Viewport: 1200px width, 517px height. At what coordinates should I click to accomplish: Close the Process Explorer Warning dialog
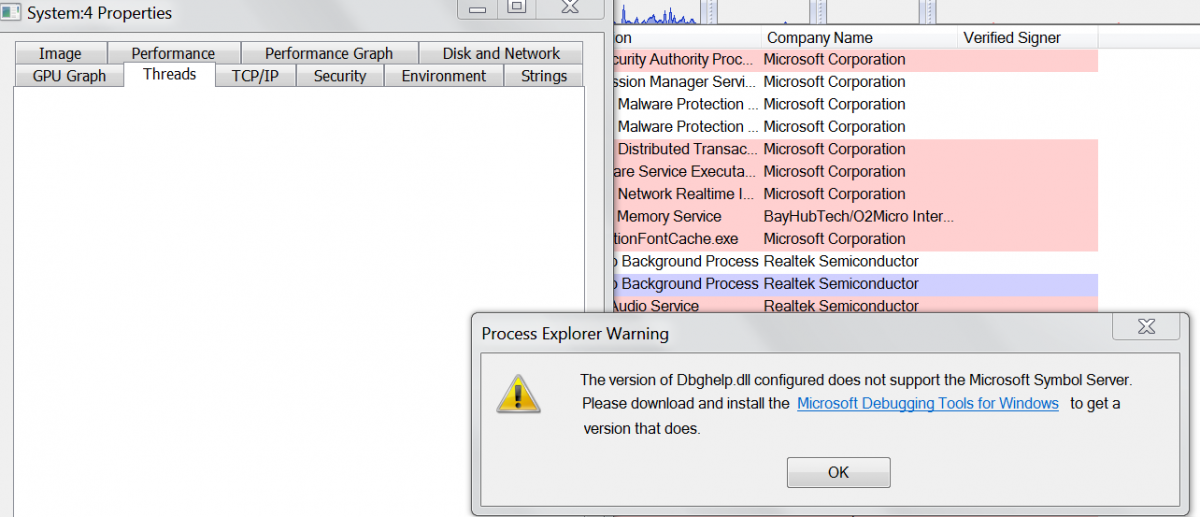pyautogui.click(x=1146, y=328)
